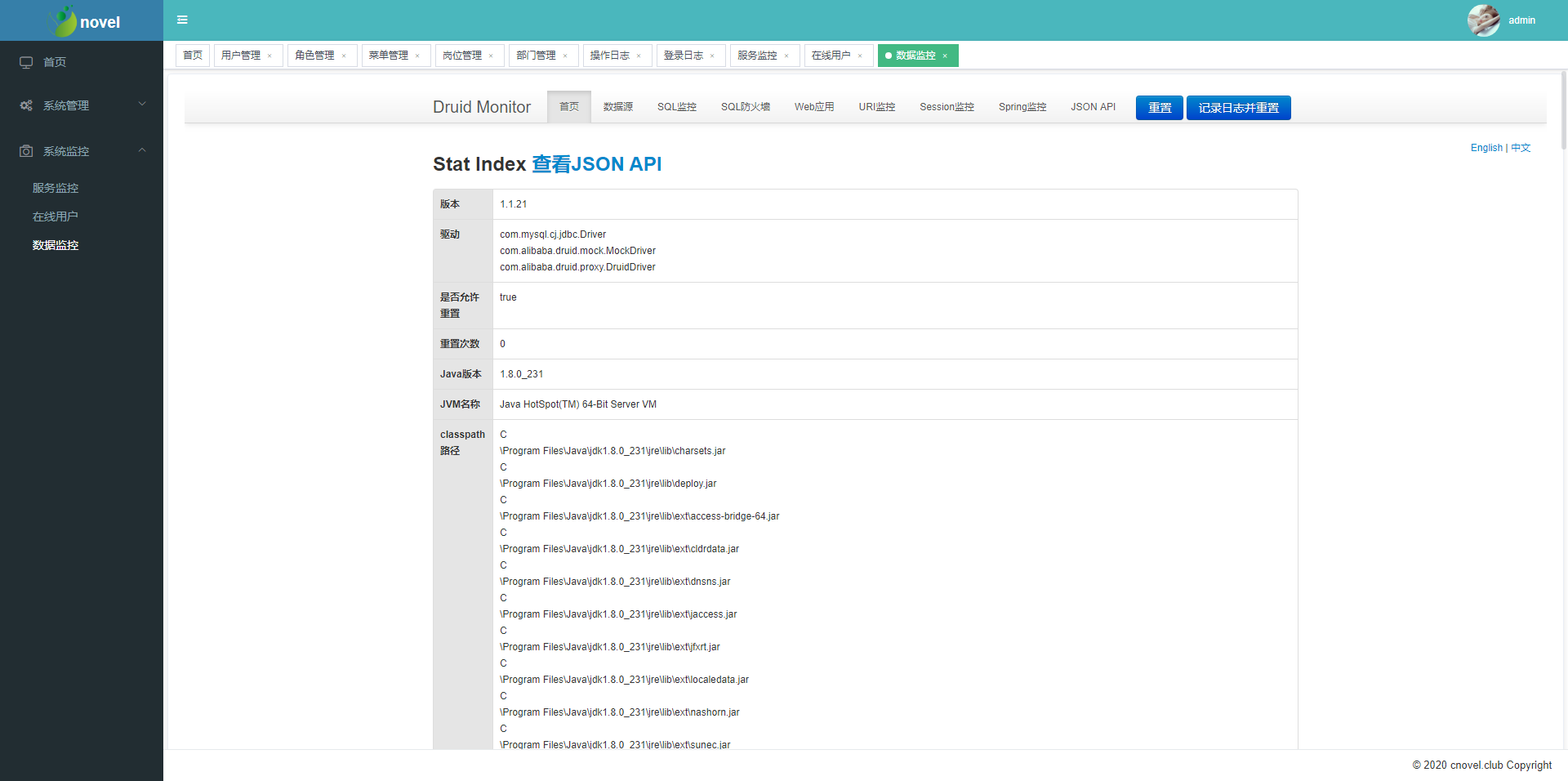Image resolution: width=1568 pixels, height=781 pixels.
Task: Close the 菜单管理 tab
Action: (x=417, y=56)
